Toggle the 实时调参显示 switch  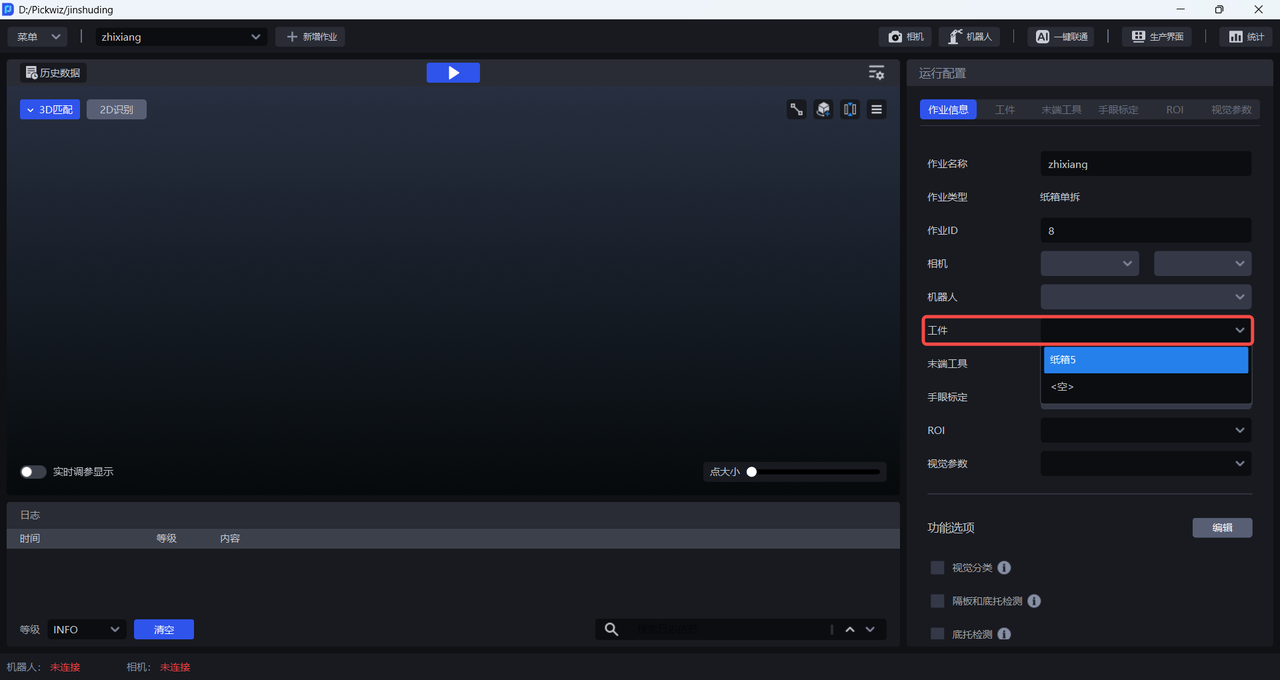[33, 472]
